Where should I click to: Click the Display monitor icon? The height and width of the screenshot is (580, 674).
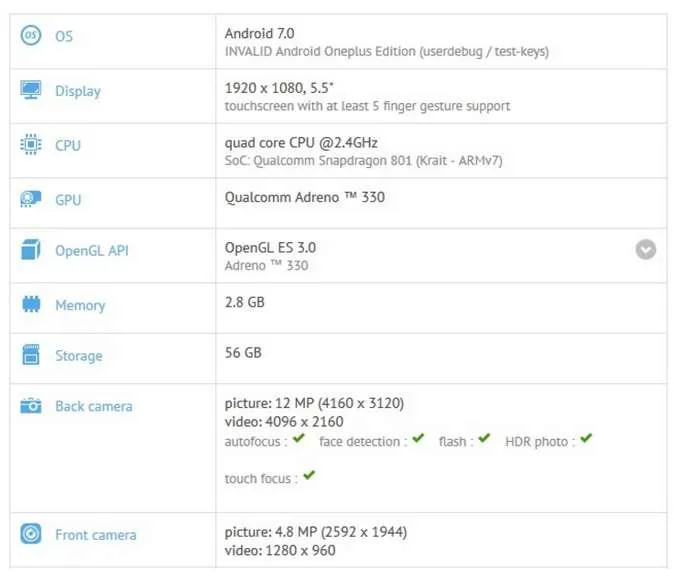[x=31, y=89]
